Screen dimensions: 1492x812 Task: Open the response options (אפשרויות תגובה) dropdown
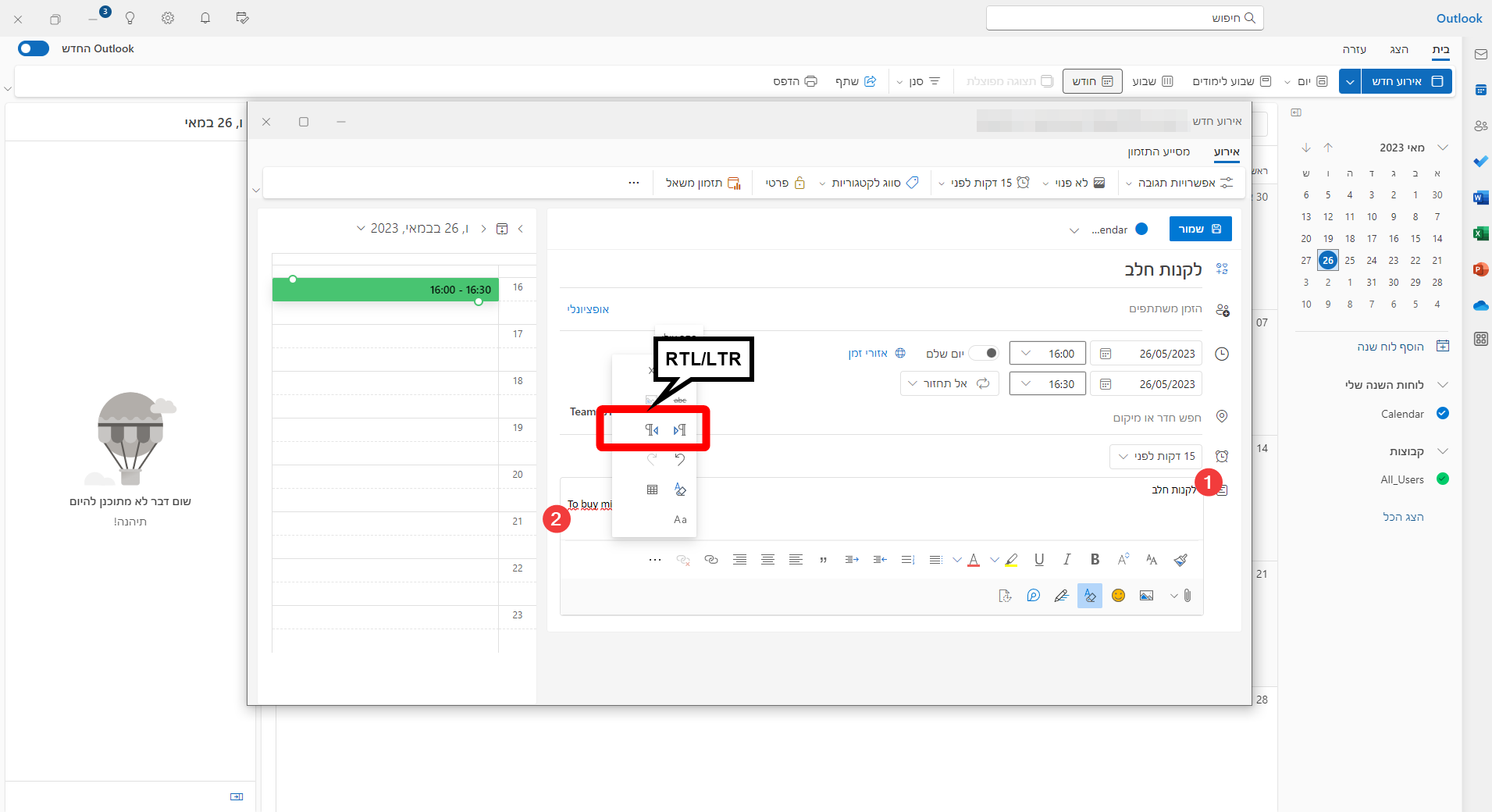[1179, 183]
